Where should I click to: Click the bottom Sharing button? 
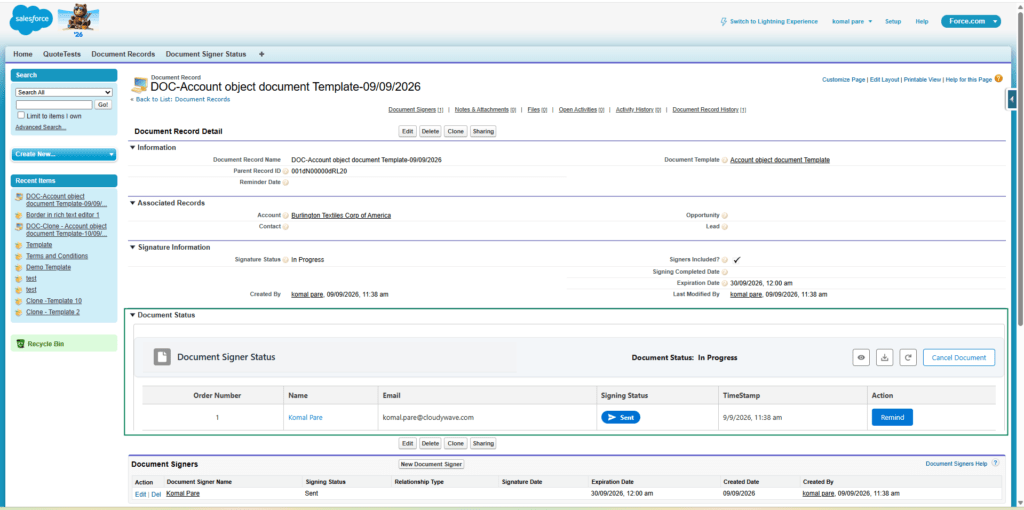483,443
